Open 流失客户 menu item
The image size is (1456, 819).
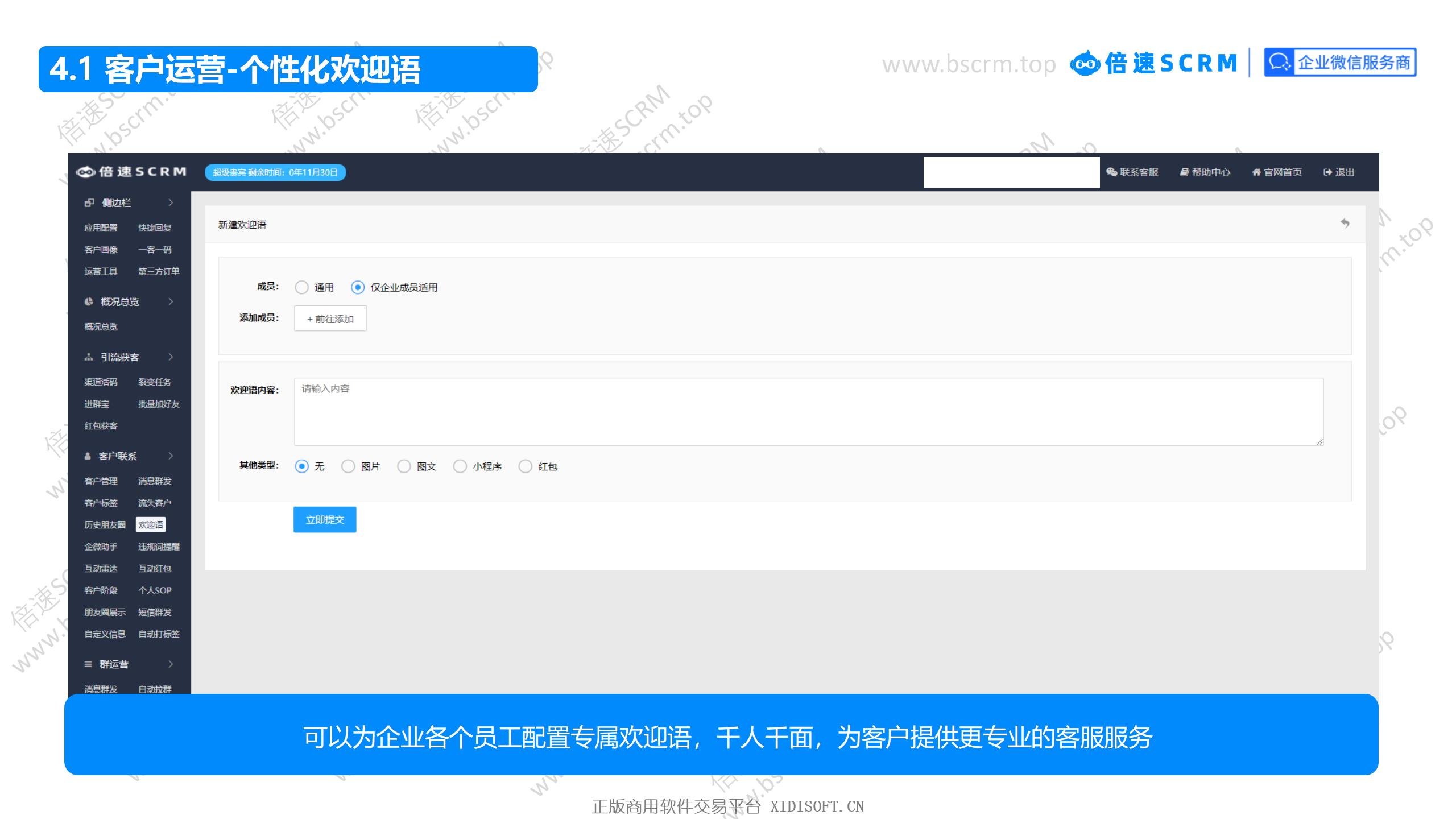click(155, 503)
